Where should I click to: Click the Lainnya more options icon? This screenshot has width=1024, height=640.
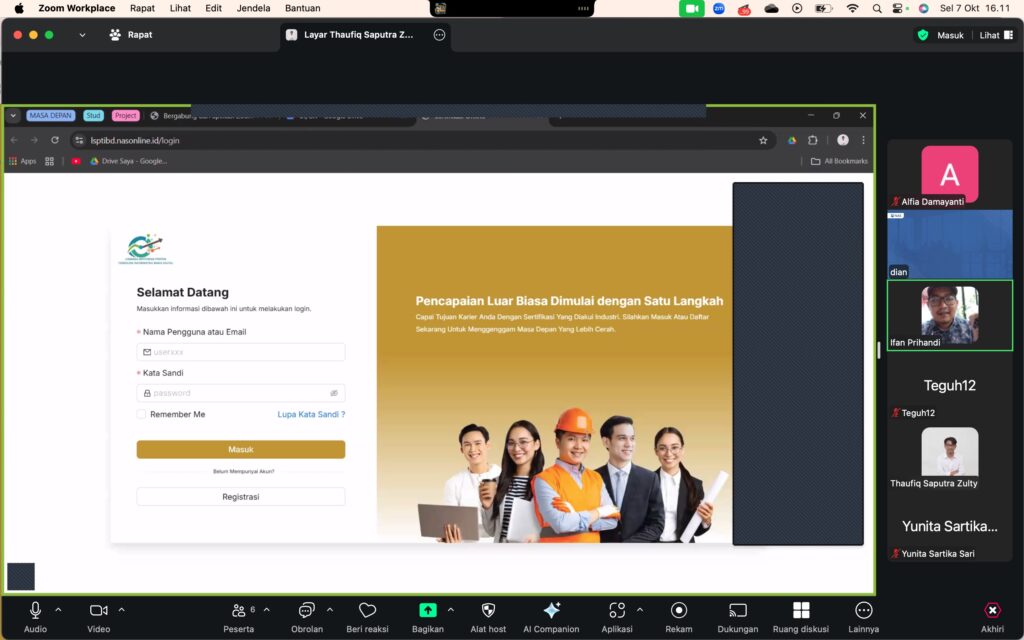tap(864, 611)
